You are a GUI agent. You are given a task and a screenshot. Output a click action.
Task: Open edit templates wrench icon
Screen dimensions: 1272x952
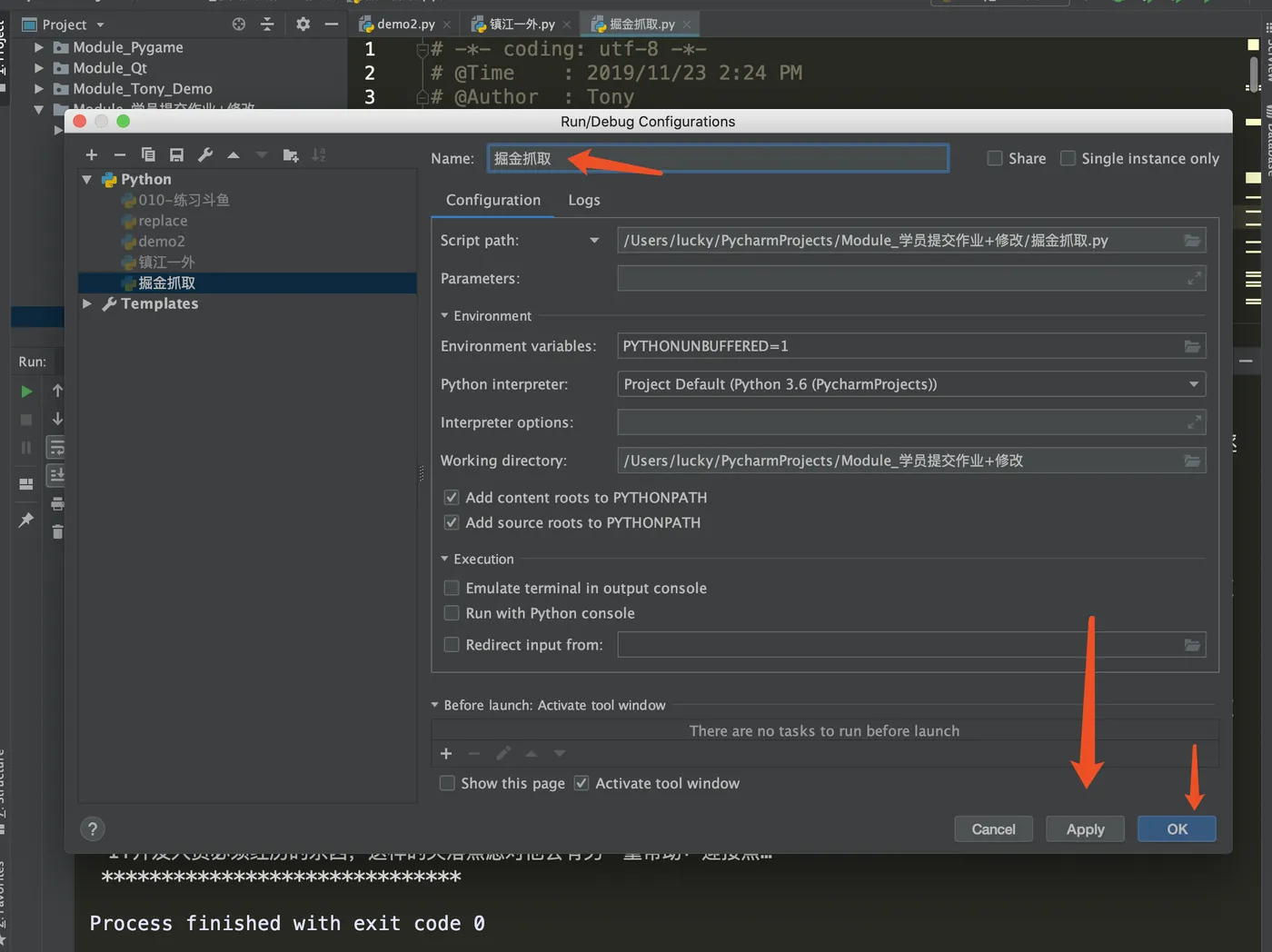pyautogui.click(x=205, y=155)
